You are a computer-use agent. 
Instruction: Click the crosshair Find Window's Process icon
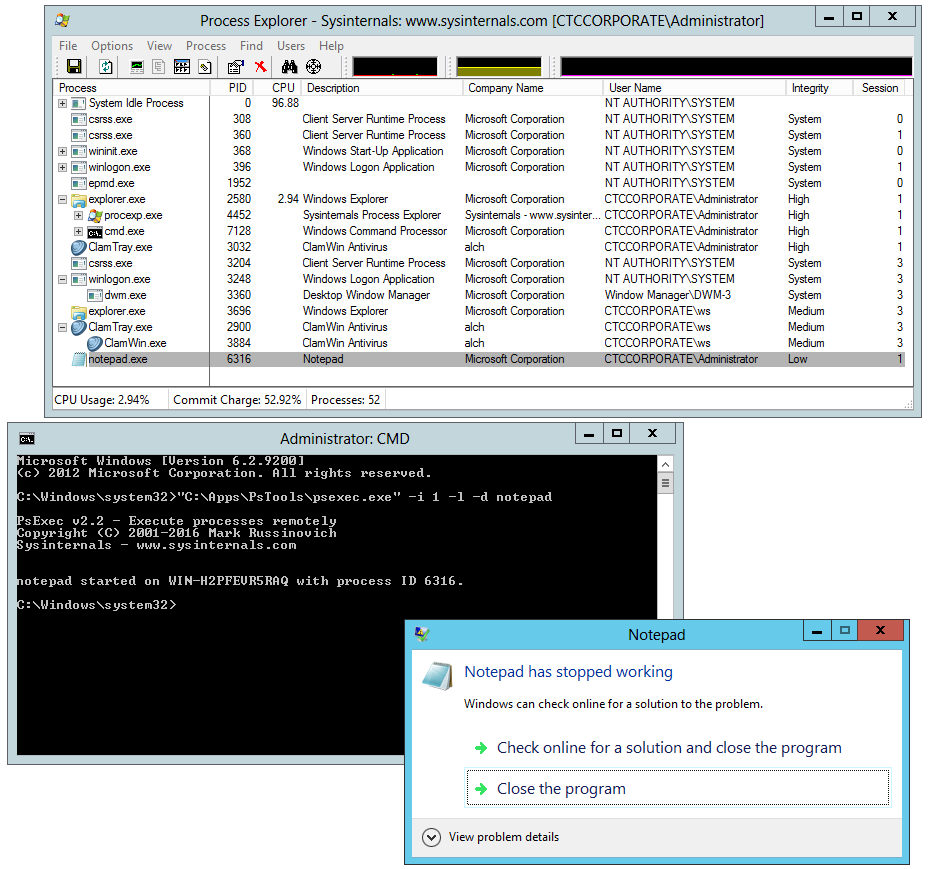pyautogui.click(x=313, y=66)
